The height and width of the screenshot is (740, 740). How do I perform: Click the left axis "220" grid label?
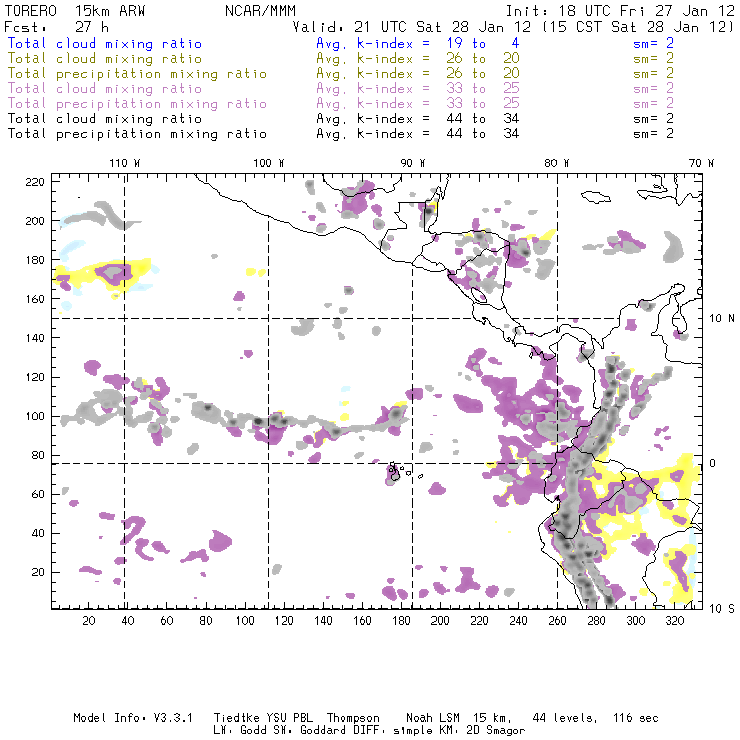pyautogui.click(x=35, y=182)
